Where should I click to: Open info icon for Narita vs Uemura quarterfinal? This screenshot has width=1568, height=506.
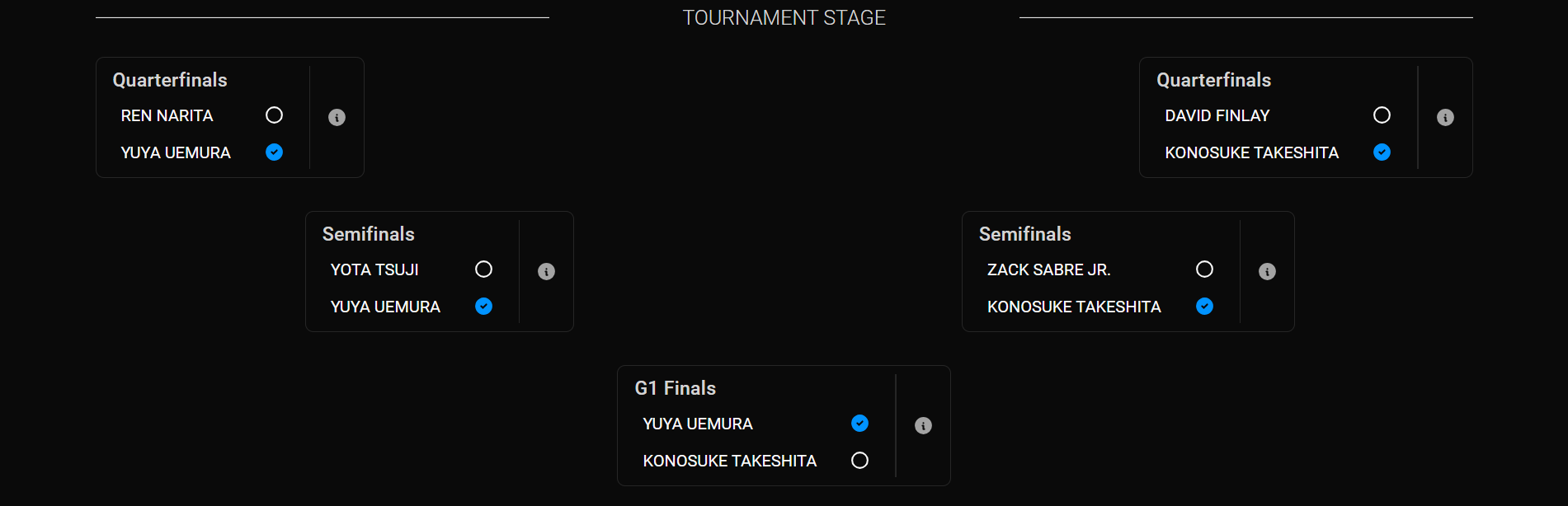[337, 118]
